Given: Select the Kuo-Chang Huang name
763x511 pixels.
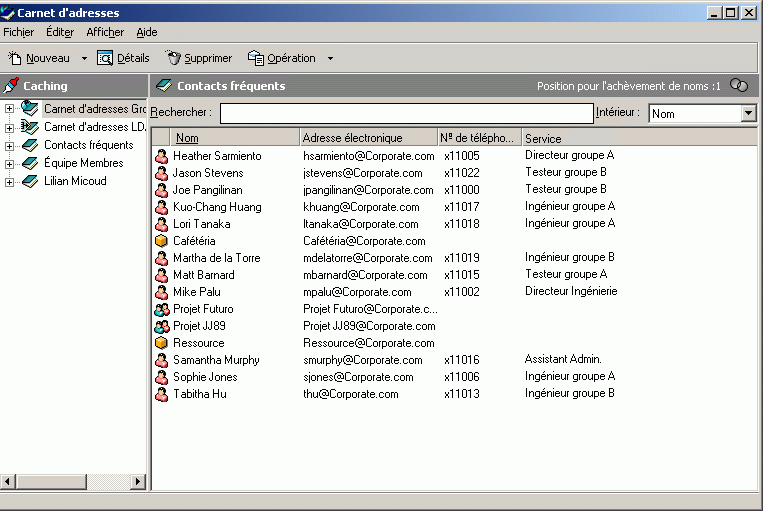Looking at the screenshot, I should [218, 207].
